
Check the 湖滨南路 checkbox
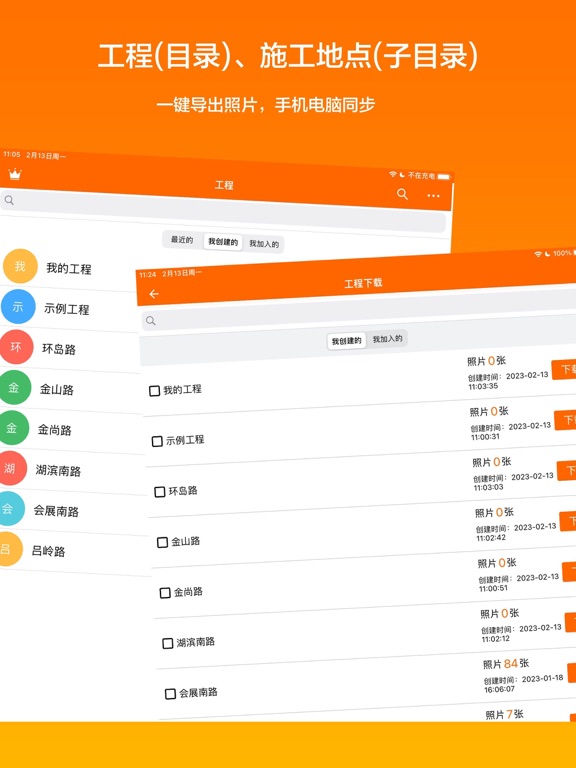point(168,643)
